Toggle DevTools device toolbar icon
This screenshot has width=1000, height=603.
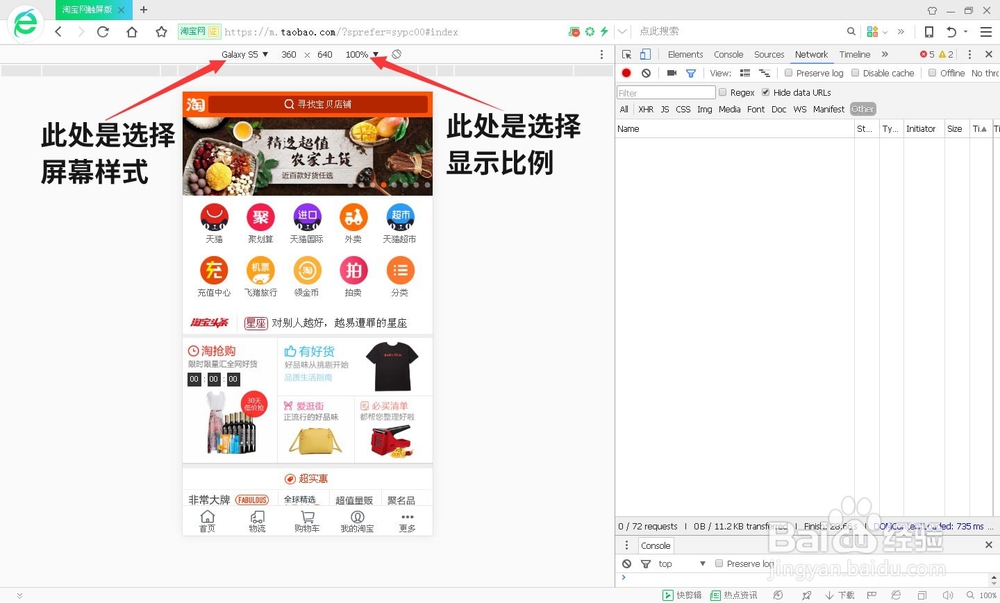(x=645, y=54)
